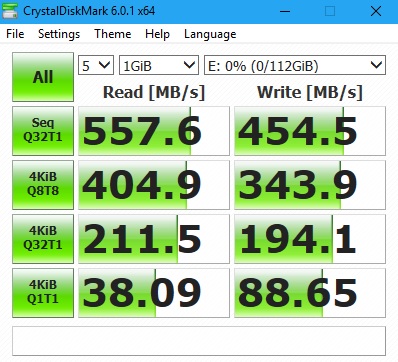Open the Language menu
The image size is (398, 362).
(x=210, y=34)
